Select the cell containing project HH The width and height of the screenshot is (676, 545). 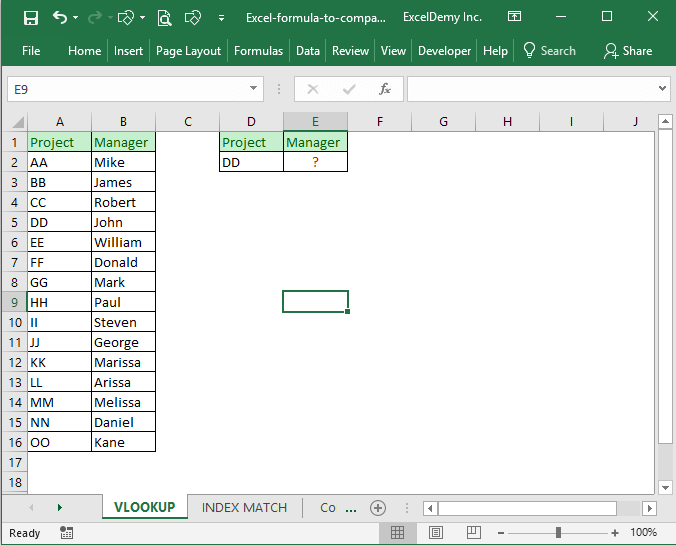pyautogui.click(x=59, y=302)
